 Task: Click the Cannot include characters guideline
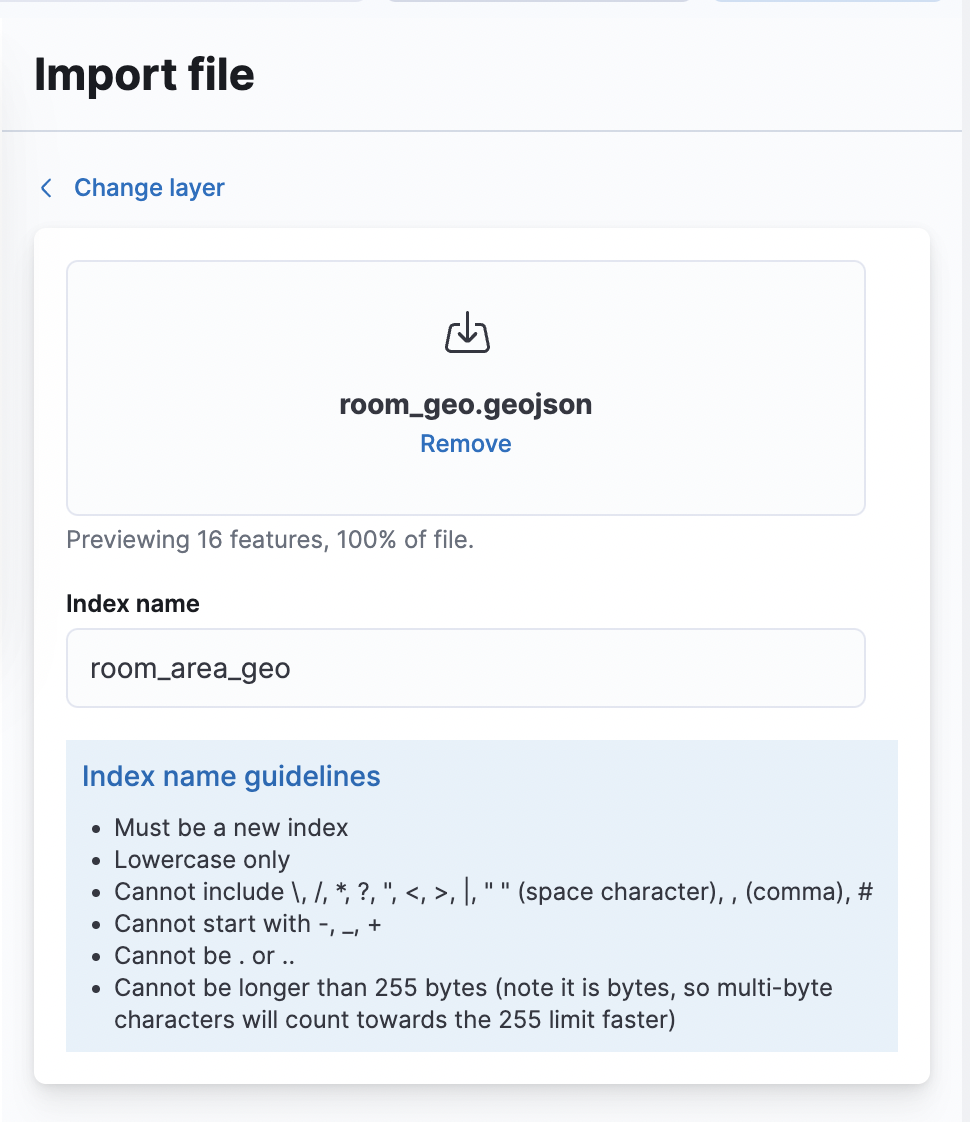tap(494, 892)
